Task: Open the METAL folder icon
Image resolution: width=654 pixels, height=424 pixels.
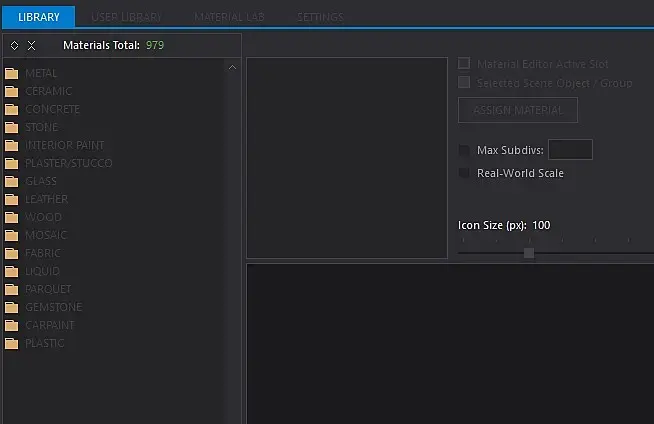Action: coord(12,73)
